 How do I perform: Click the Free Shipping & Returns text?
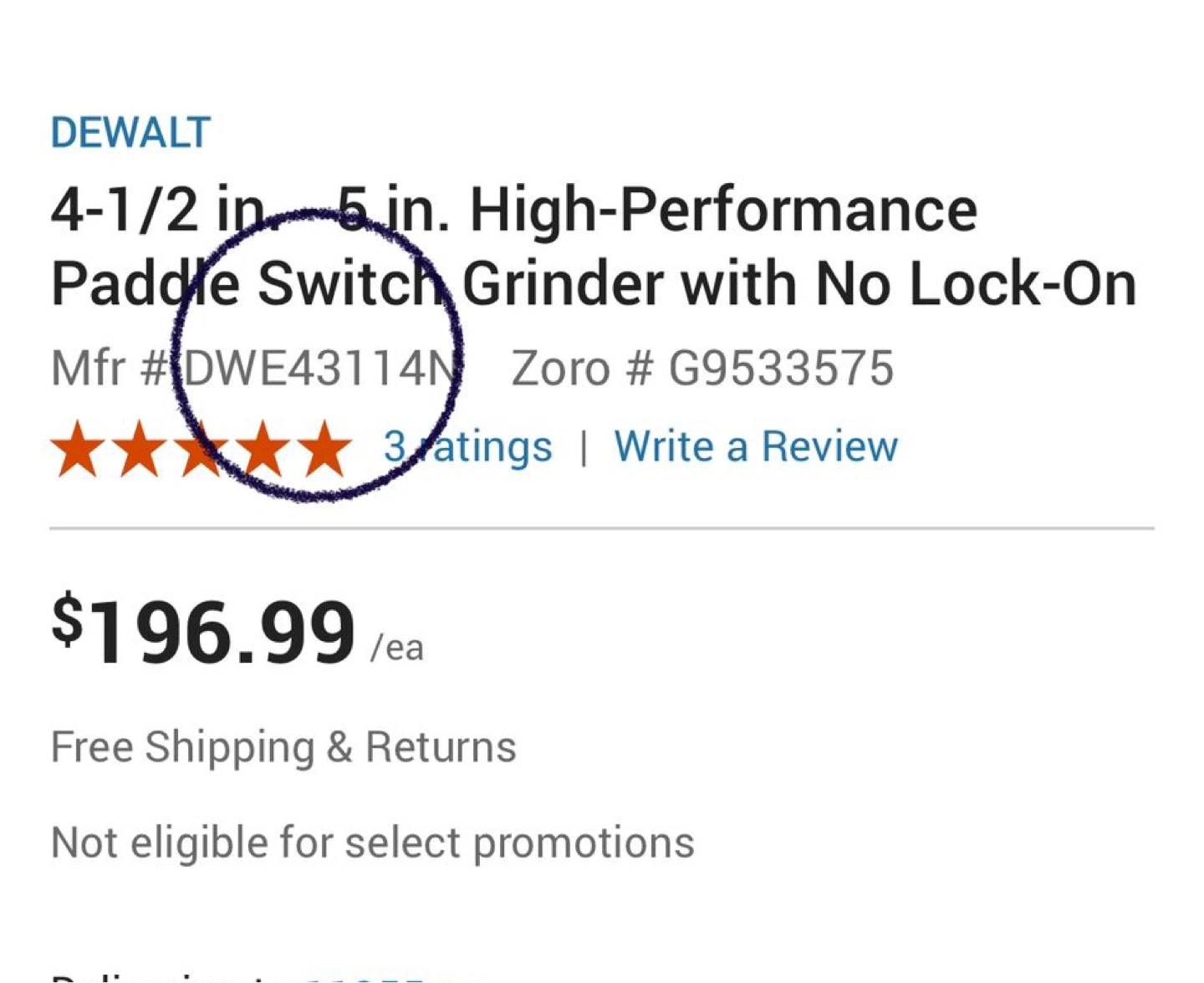(283, 746)
